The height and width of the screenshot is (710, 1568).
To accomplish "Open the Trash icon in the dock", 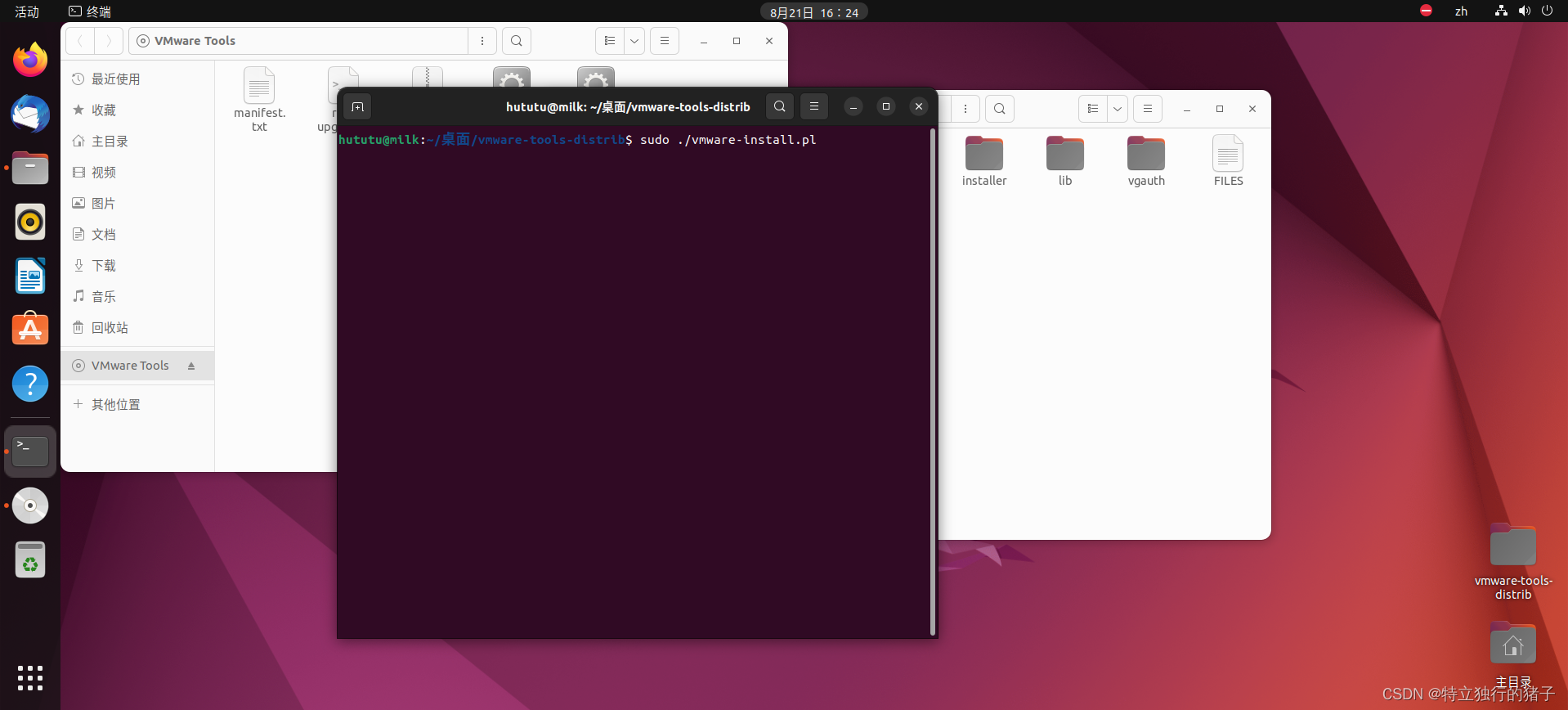I will (x=30, y=559).
